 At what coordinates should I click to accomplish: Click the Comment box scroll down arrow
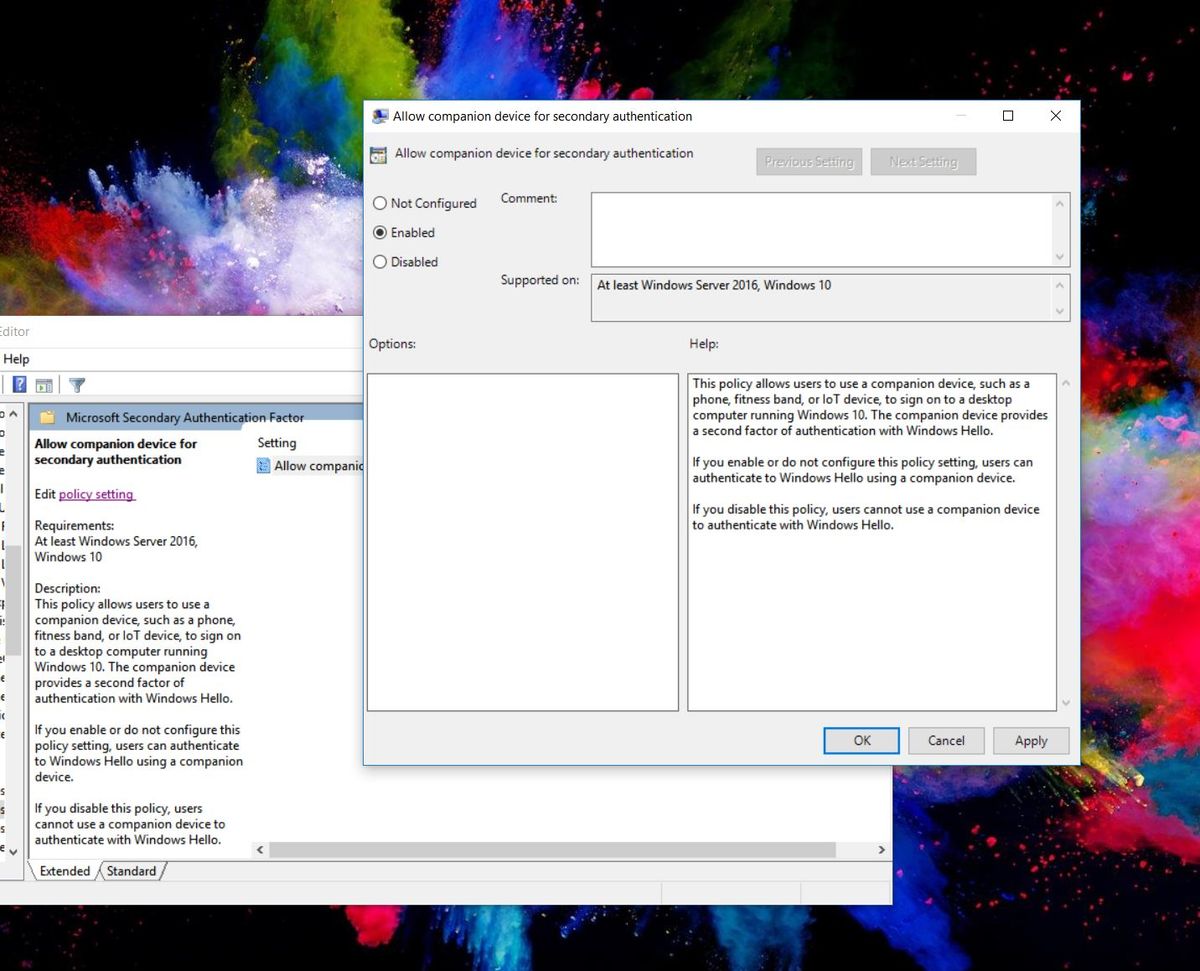1060,257
